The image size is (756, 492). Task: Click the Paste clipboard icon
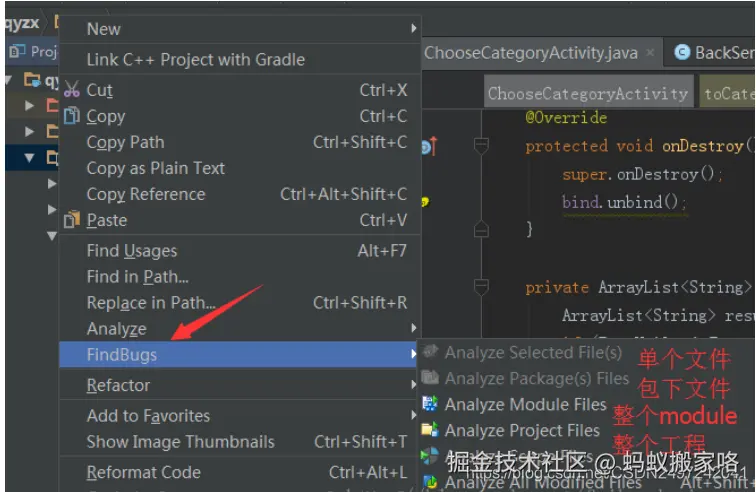[x=72, y=220]
